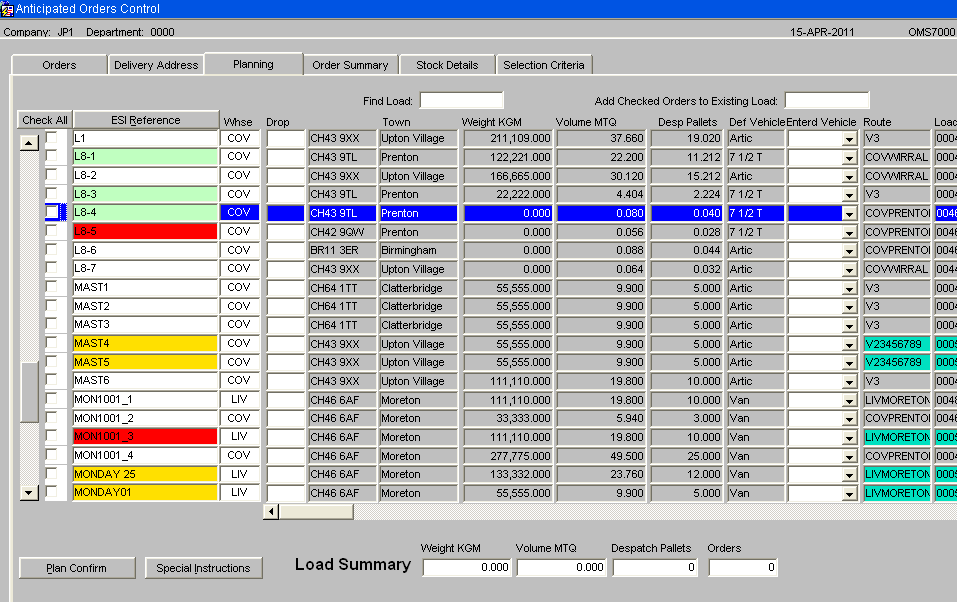Click the 277,775.000 weight cell

508,455
